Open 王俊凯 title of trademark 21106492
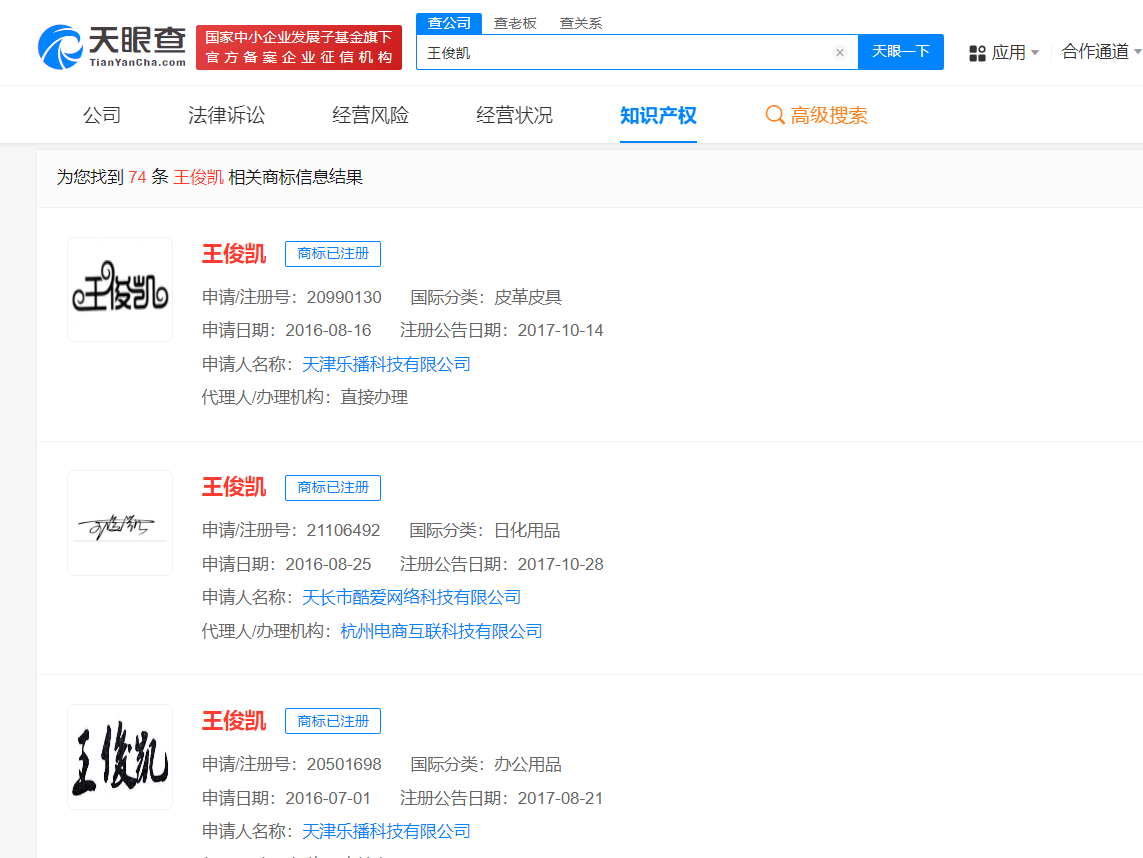1143x858 pixels. [x=234, y=487]
